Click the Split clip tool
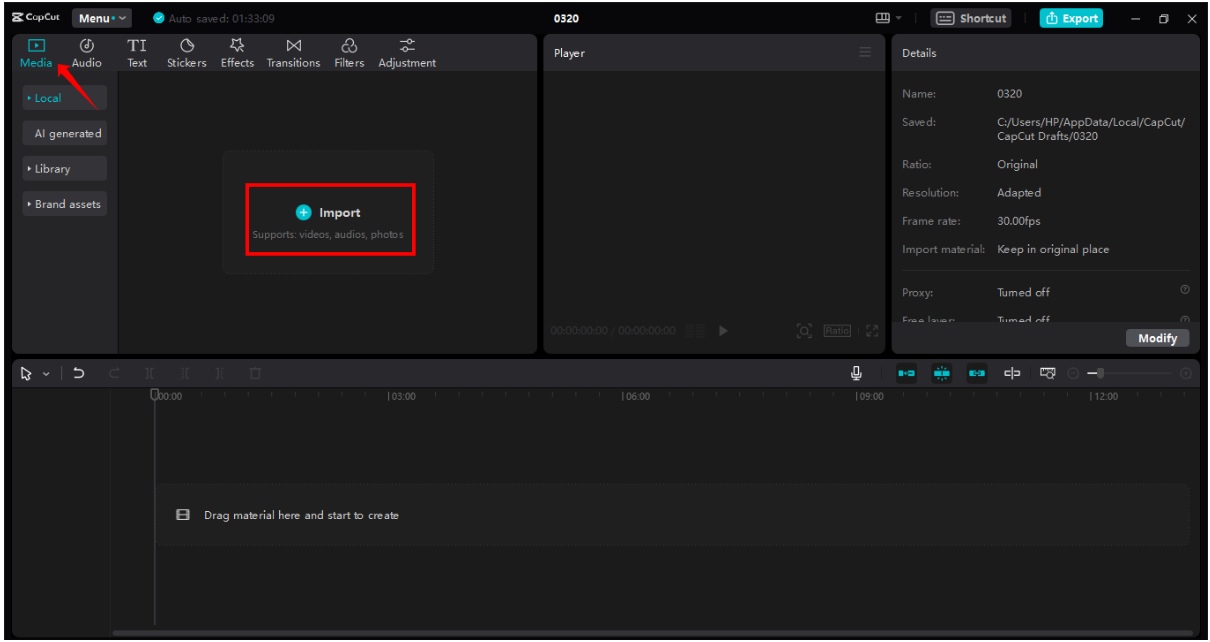The height and width of the screenshot is (642, 1210). [150, 373]
